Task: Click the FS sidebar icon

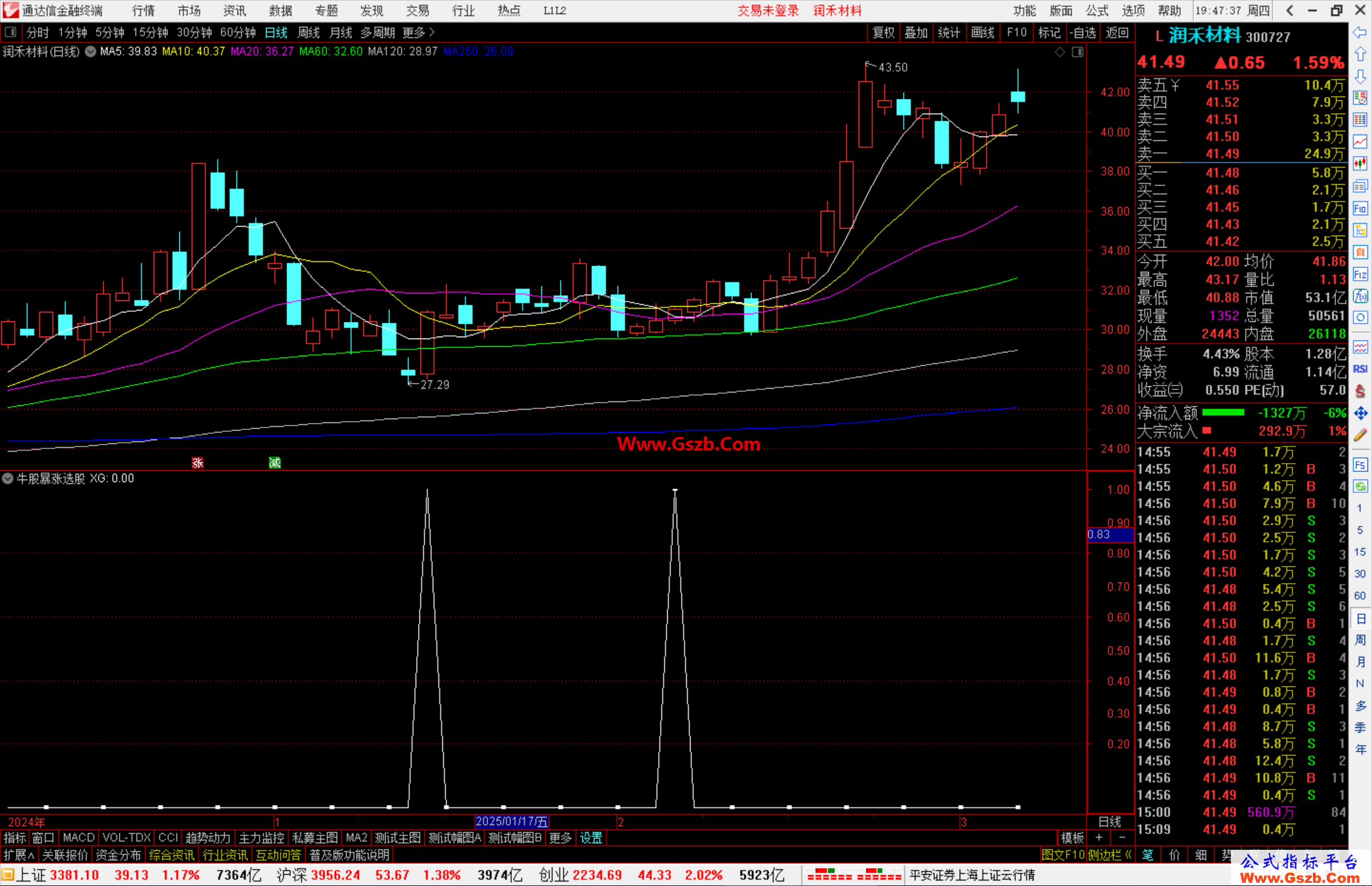Action: (x=1360, y=465)
